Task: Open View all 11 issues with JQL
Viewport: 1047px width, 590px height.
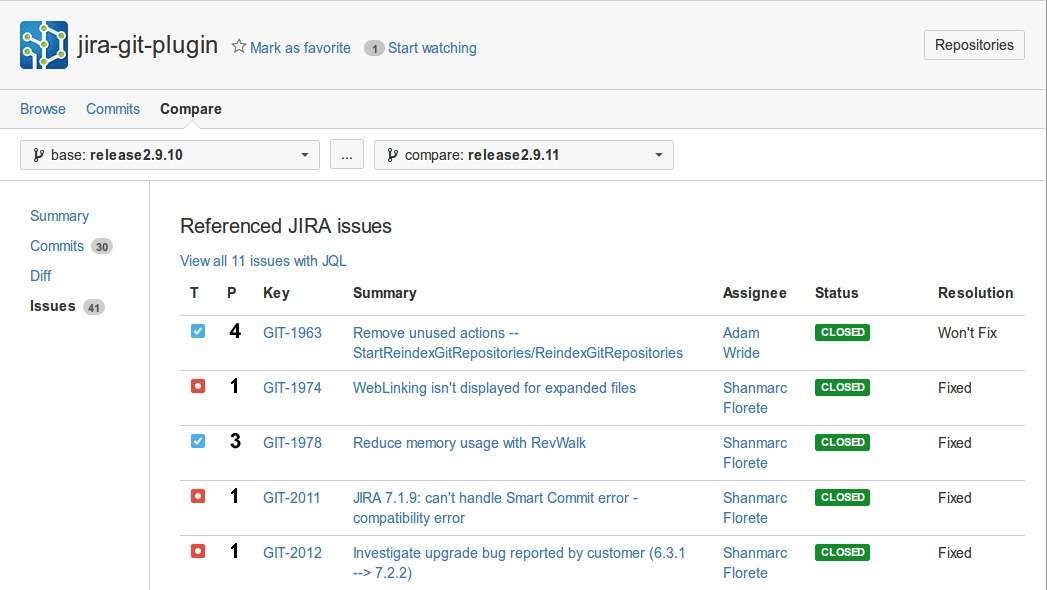Action: pos(263,261)
